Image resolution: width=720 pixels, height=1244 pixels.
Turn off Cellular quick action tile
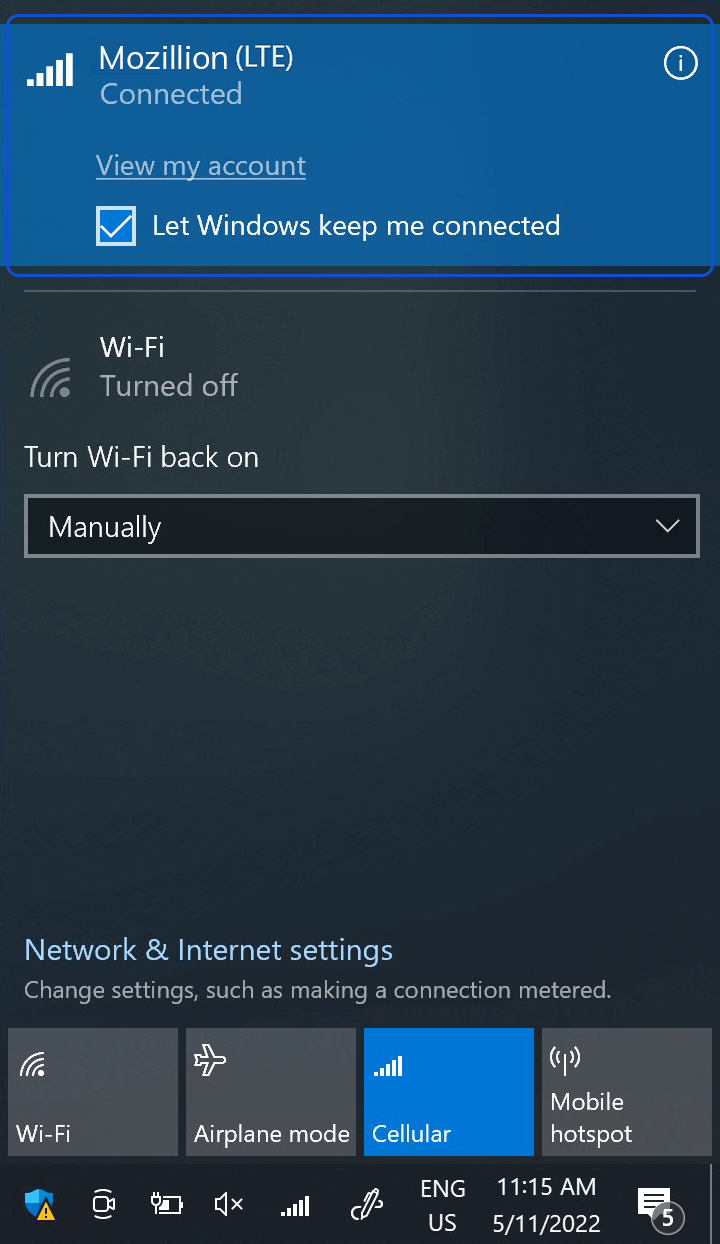point(449,1092)
